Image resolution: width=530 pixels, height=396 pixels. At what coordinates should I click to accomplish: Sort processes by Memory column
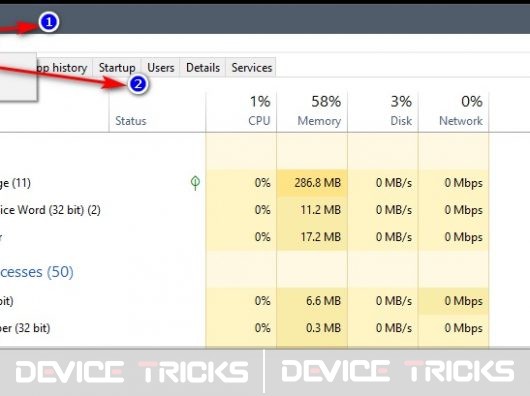312,112
